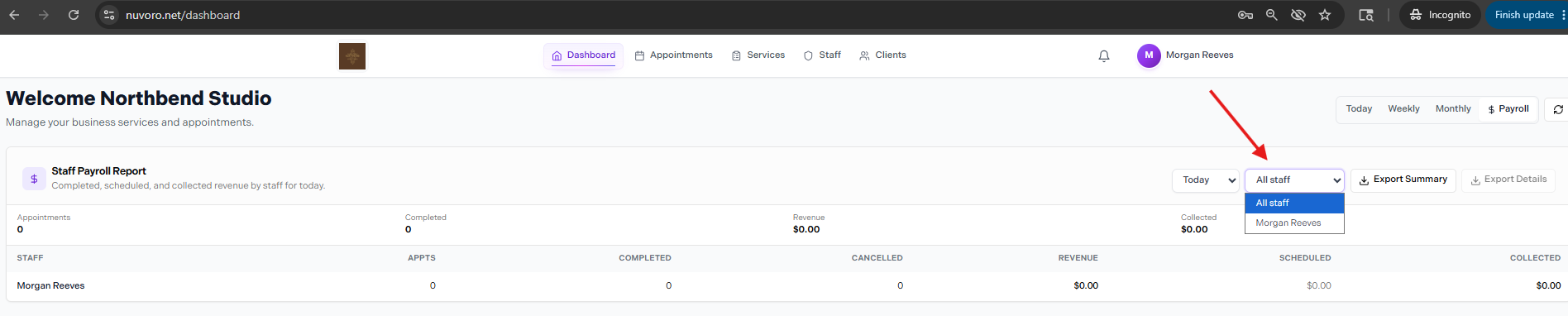Switch the dashboard view to Weekly
This screenshot has height=316, width=1568.
tap(1403, 109)
